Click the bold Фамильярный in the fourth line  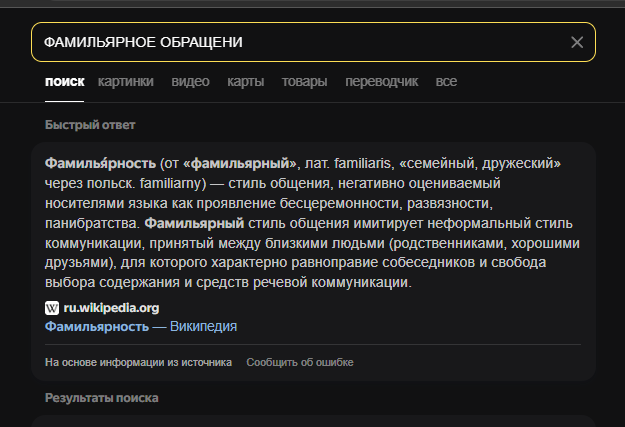pyautogui.click(x=194, y=223)
